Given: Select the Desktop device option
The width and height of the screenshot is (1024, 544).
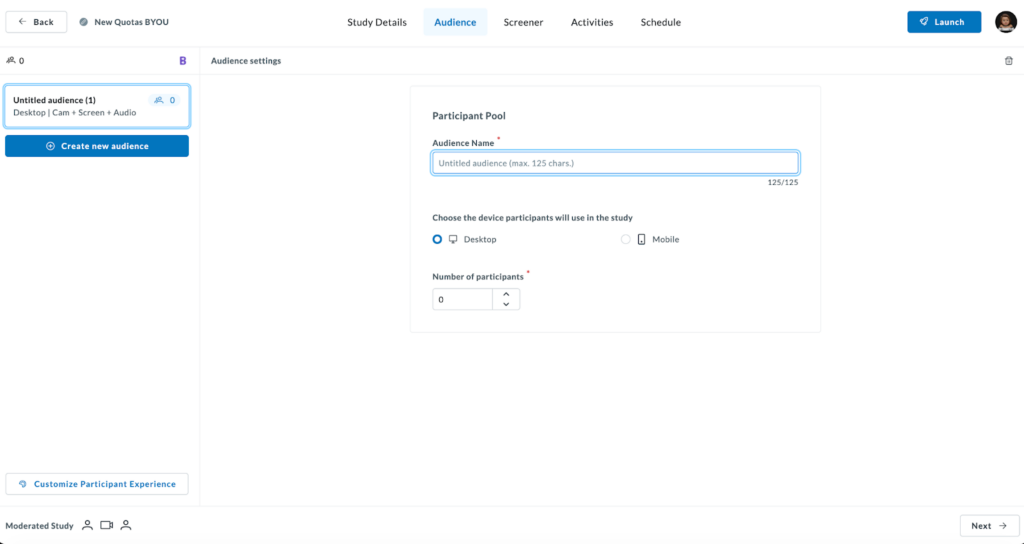Looking at the screenshot, I should click(437, 239).
